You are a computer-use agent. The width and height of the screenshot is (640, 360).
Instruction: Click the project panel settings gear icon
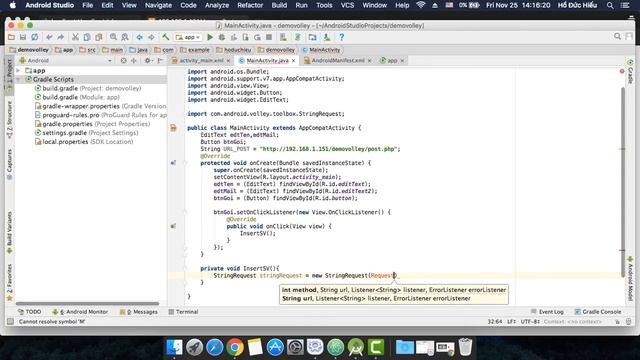pyautogui.click(x=147, y=60)
